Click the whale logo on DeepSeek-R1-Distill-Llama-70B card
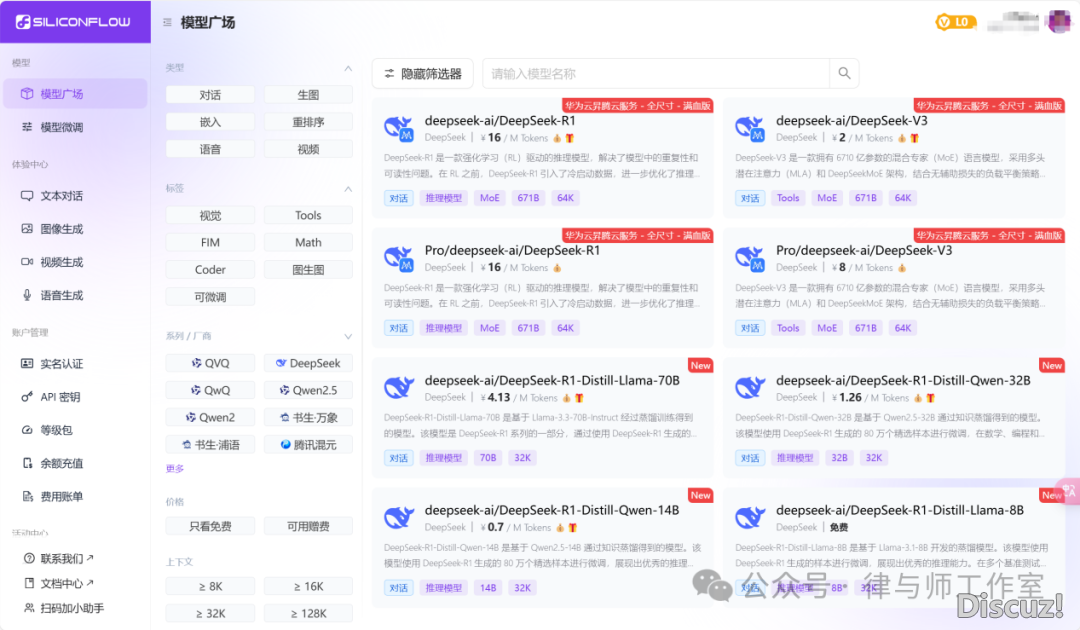Image resolution: width=1080 pixels, height=630 pixels. click(x=399, y=388)
